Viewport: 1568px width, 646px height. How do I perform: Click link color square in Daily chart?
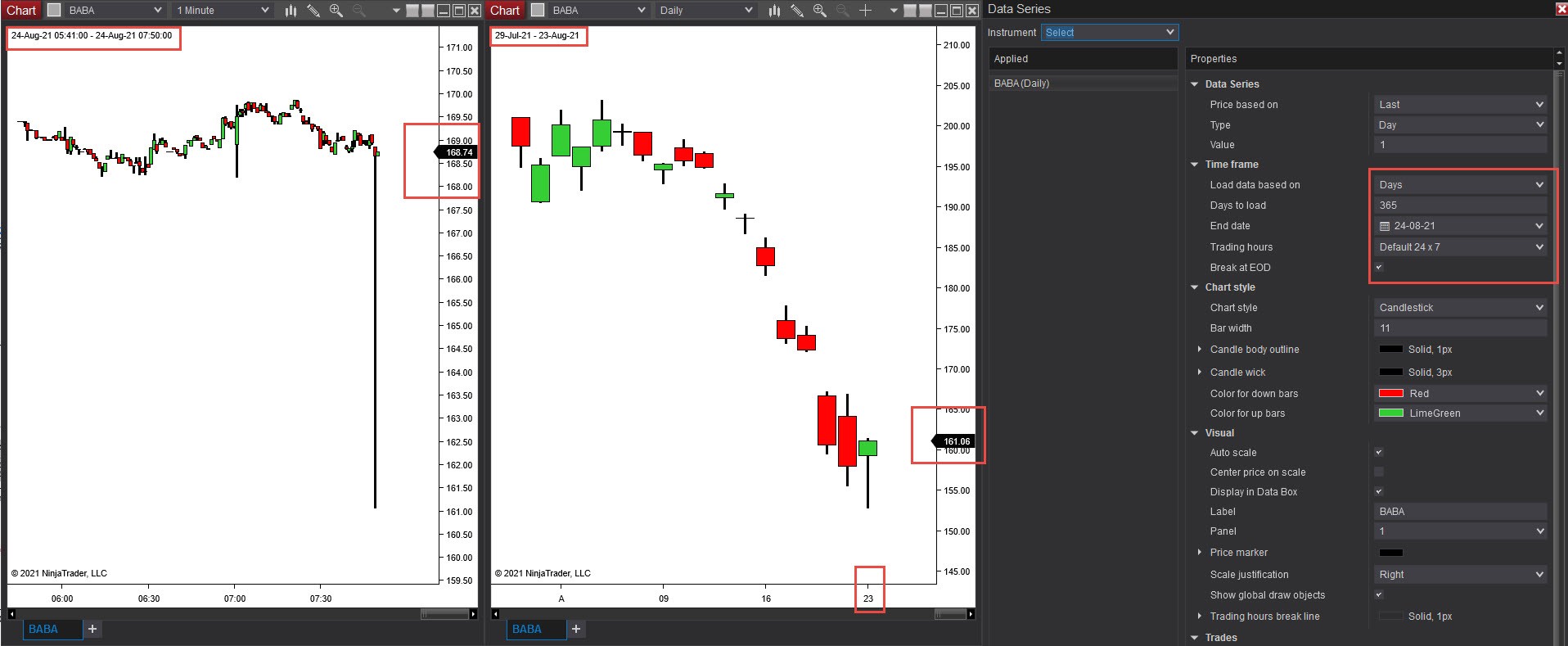(x=538, y=11)
